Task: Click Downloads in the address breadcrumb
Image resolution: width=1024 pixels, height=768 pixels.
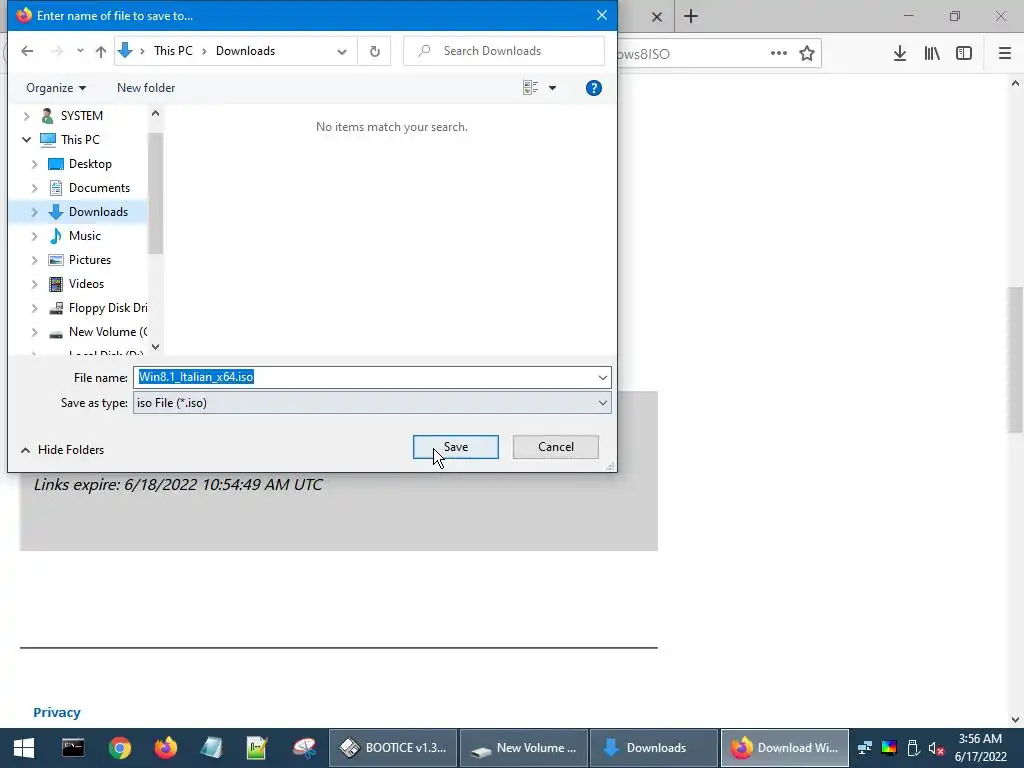Action: (x=246, y=51)
